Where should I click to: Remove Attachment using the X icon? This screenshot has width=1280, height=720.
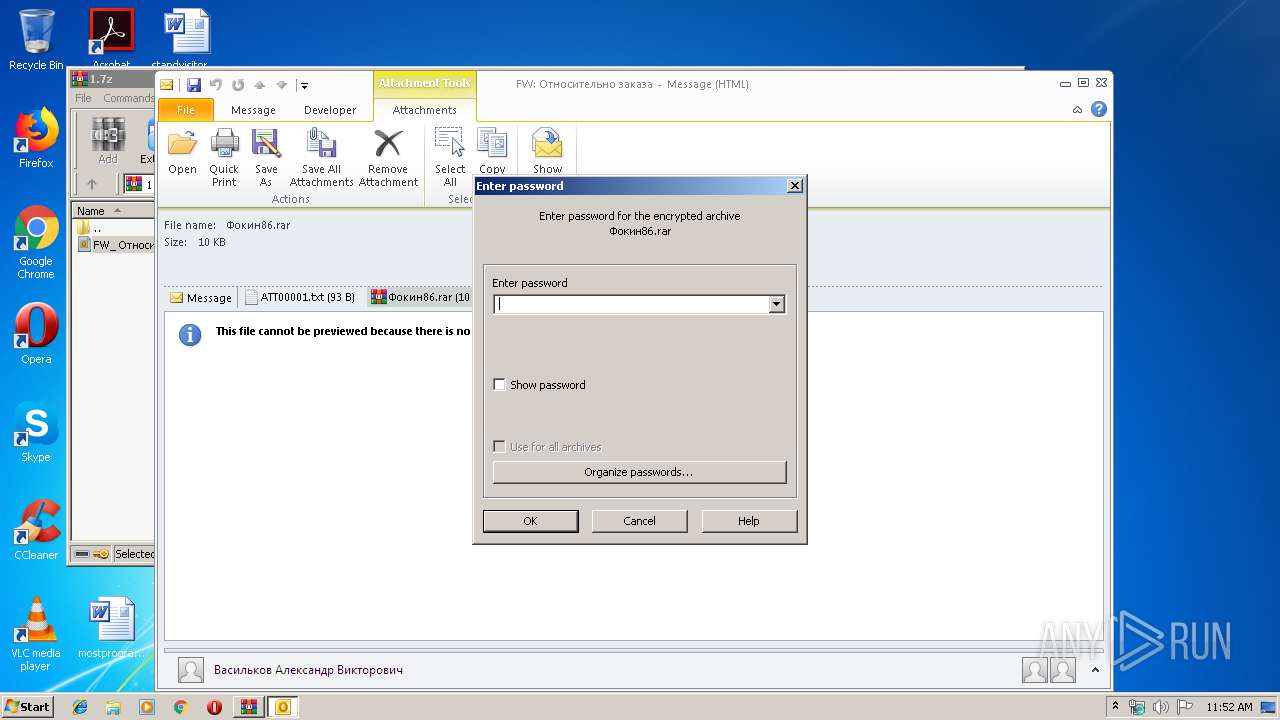pyautogui.click(x=388, y=158)
